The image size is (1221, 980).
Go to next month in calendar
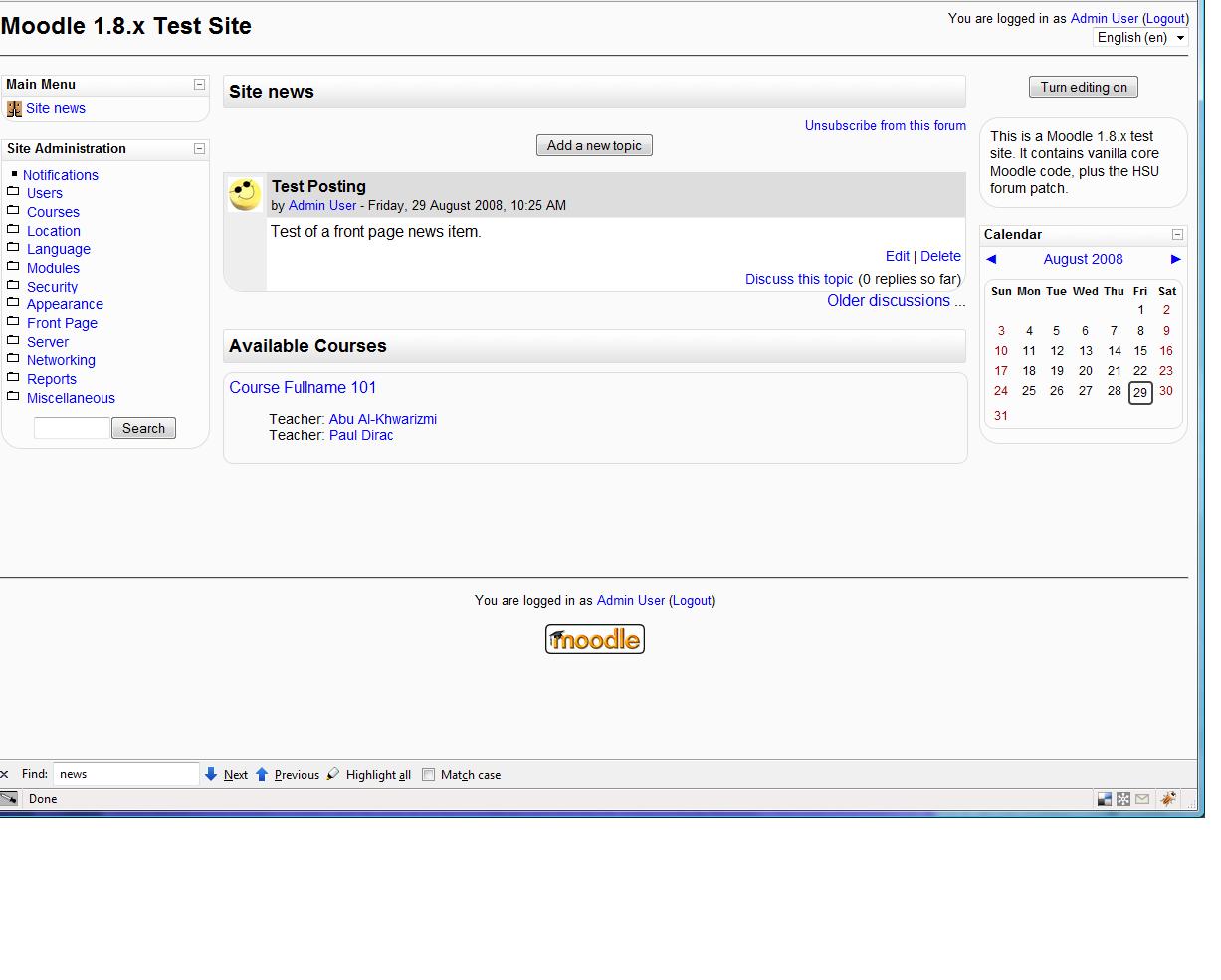[1175, 259]
